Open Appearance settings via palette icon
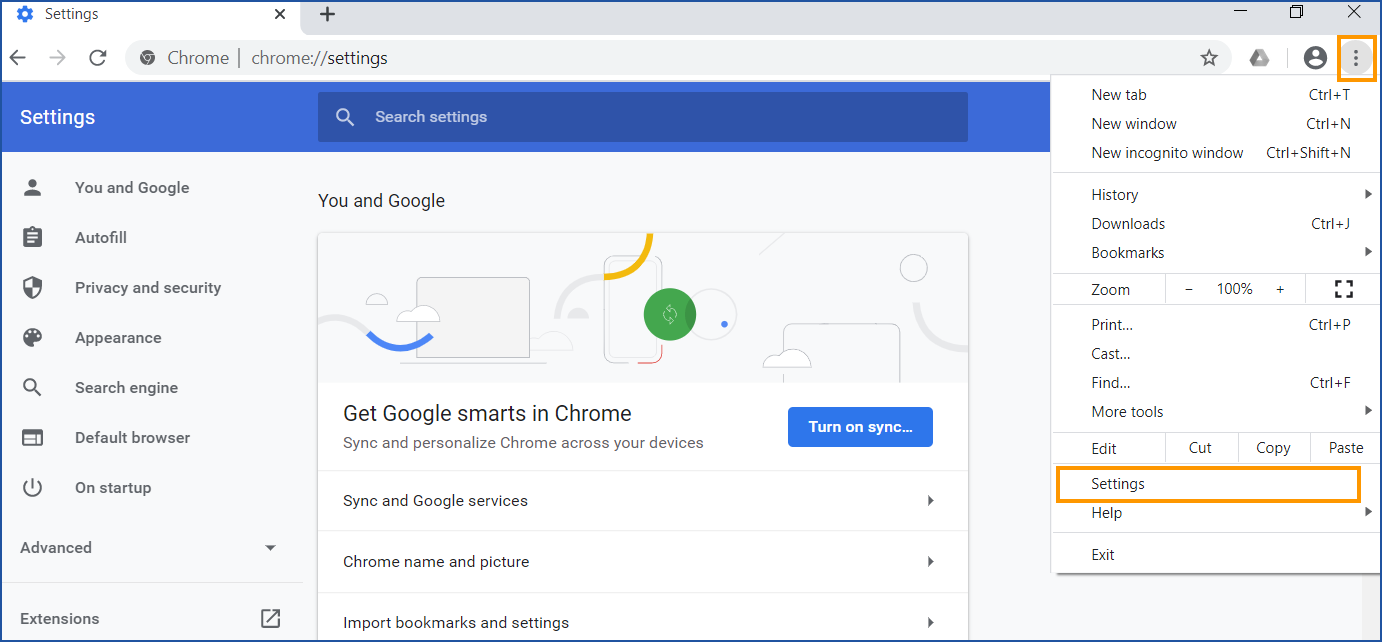The width and height of the screenshot is (1382, 642). click(33, 337)
